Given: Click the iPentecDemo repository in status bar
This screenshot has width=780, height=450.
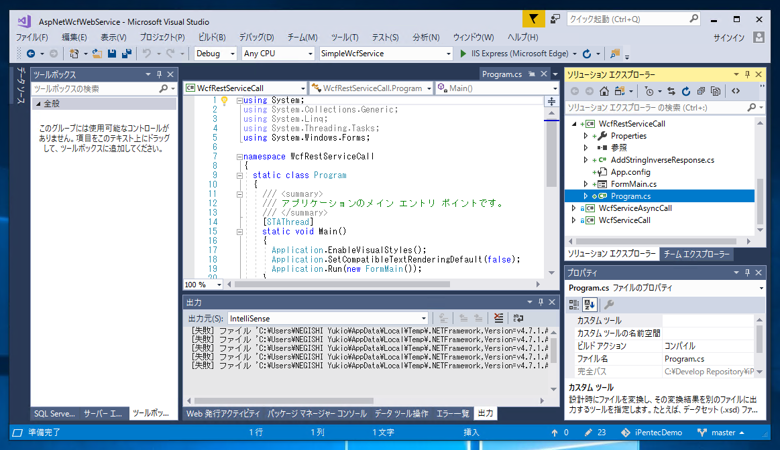Looking at the screenshot, I should click(652, 433).
